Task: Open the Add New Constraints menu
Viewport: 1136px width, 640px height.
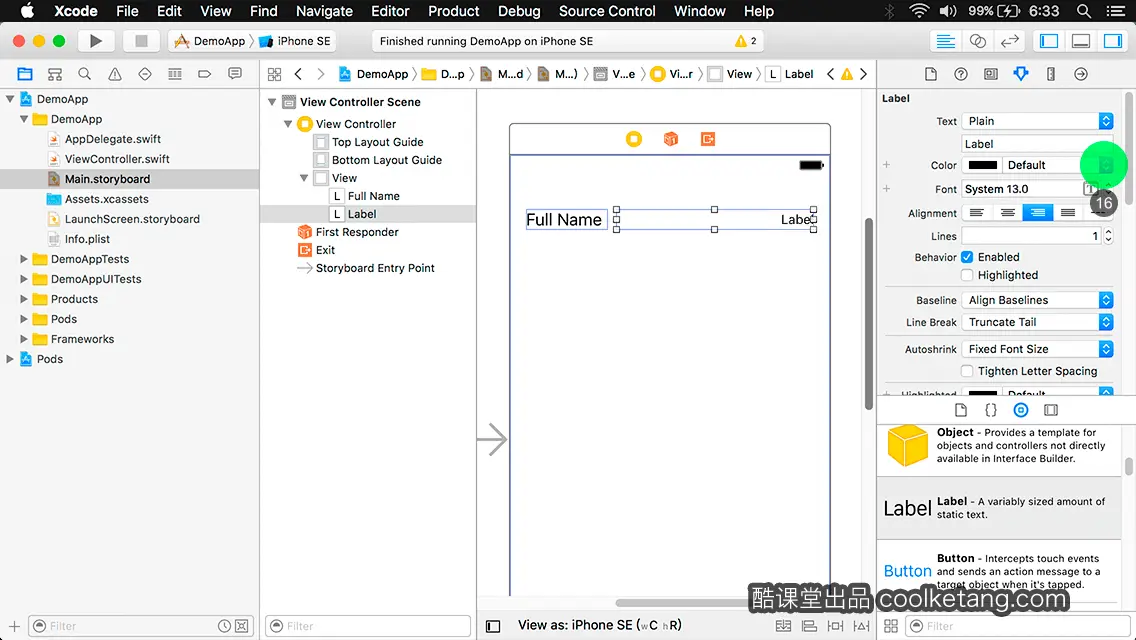Action: point(835,626)
